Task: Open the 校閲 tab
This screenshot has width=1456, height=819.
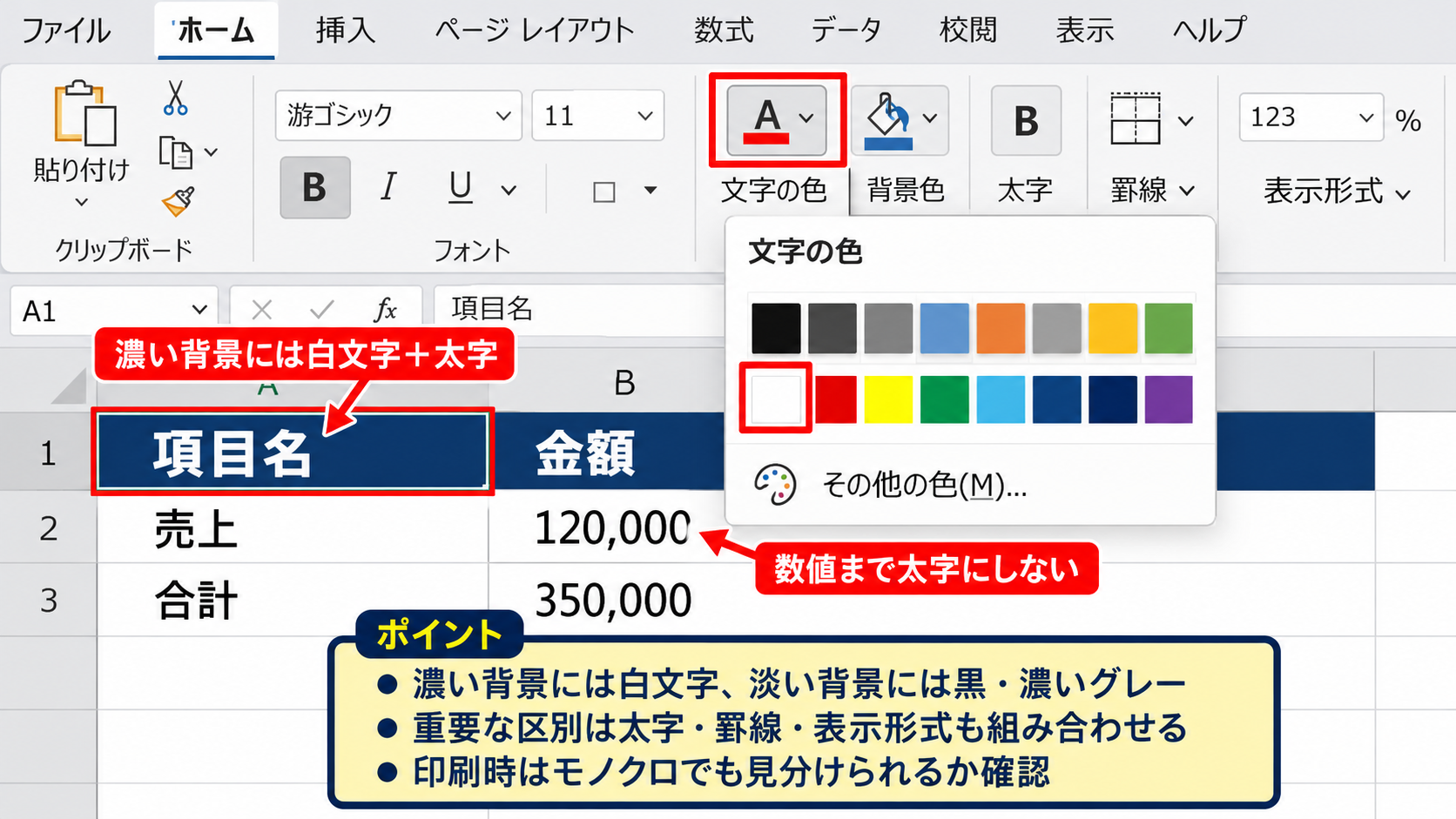Action: coord(967,30)
